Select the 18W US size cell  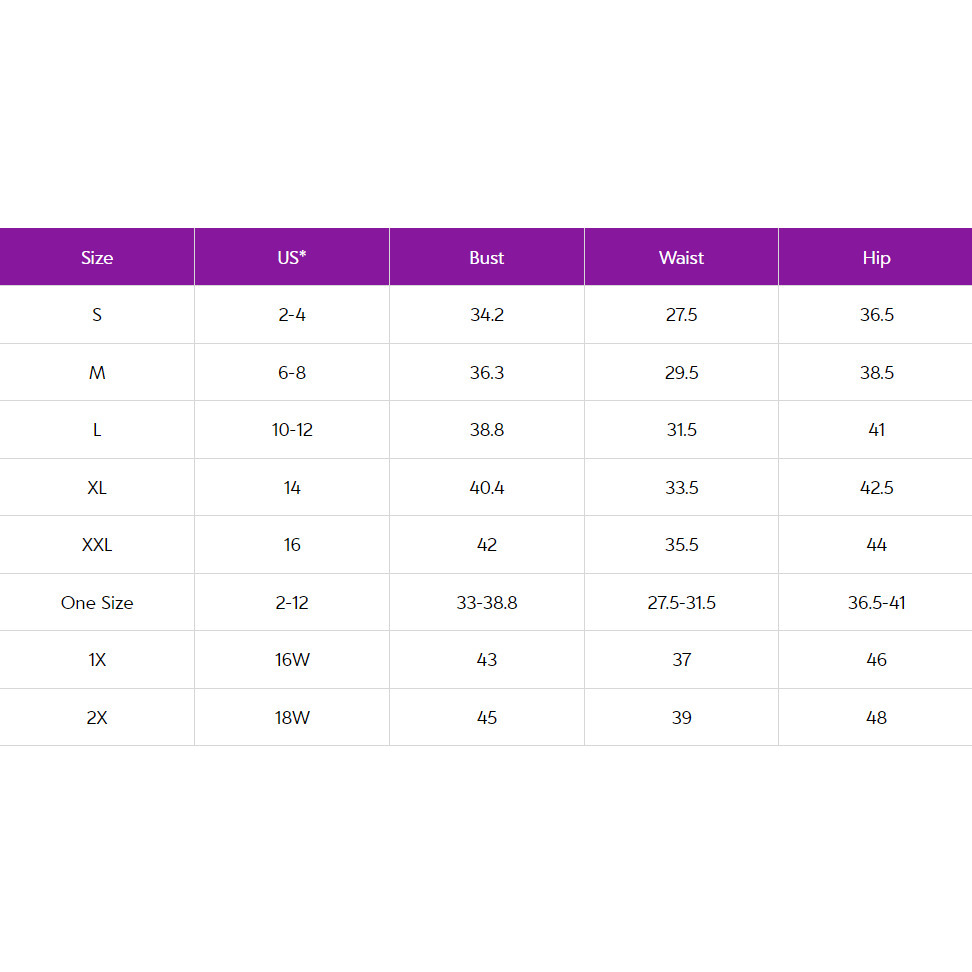292,717
